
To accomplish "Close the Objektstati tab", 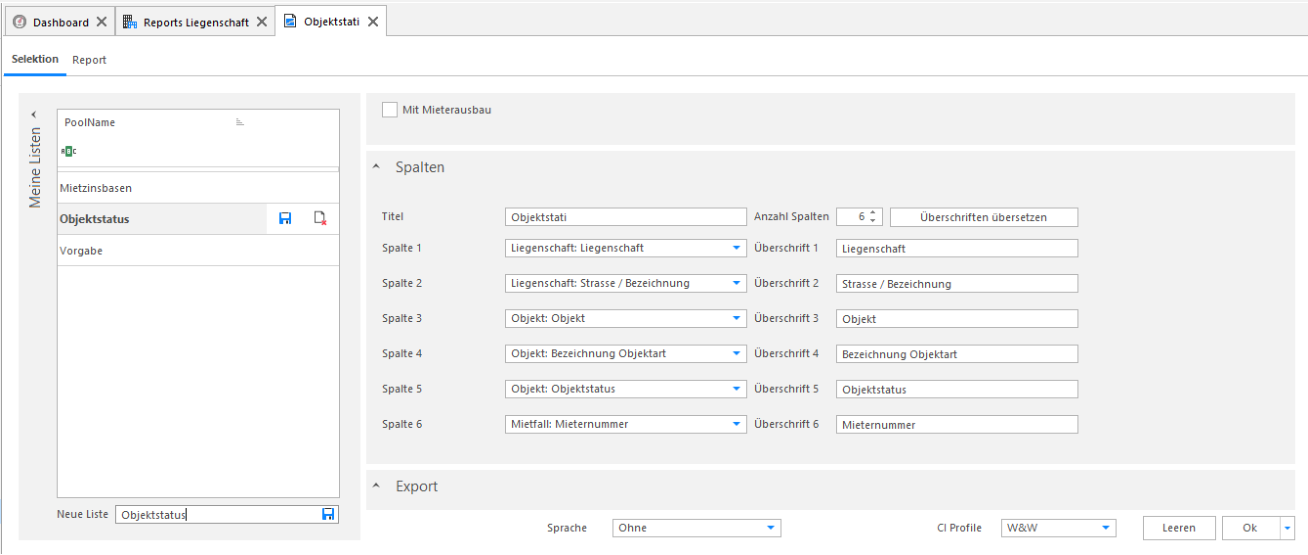I will coord(373,22).
